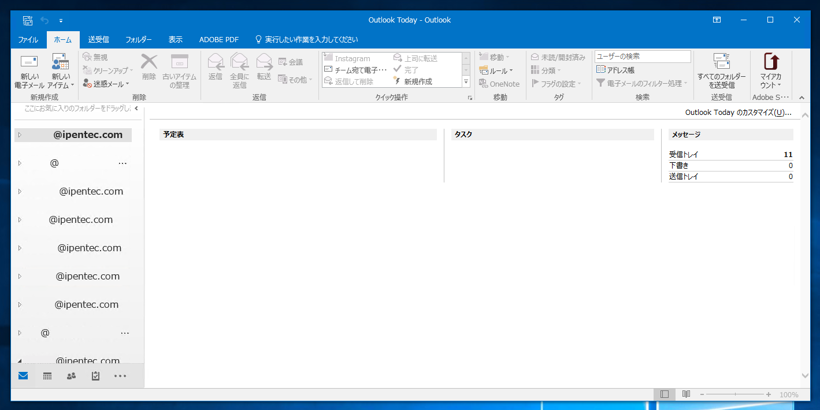Image resolution: width=820 pixels, height=410 pixels.
Task: Click 実行したい作業を入力してください box
Action: tap(306, 40)
